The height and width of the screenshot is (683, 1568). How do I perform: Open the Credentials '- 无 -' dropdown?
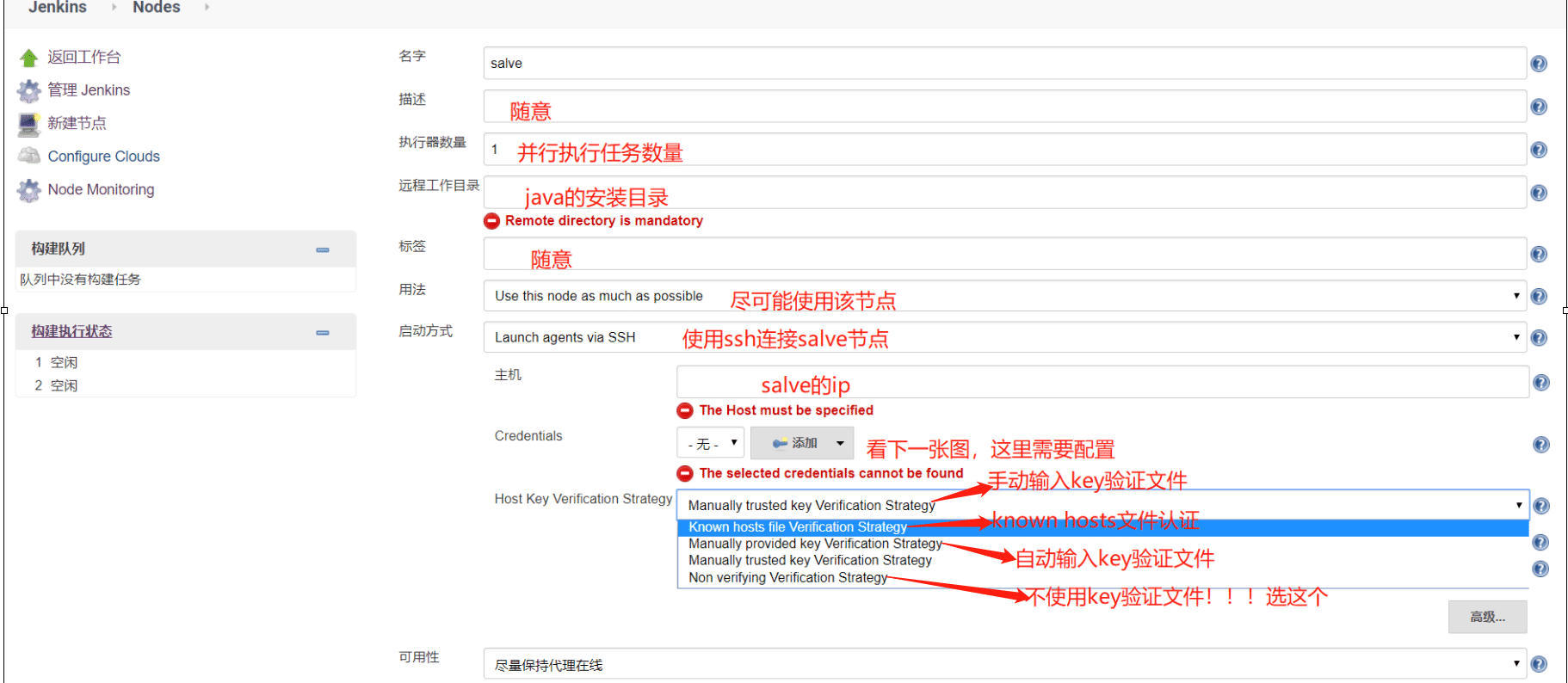click(710, 443)
